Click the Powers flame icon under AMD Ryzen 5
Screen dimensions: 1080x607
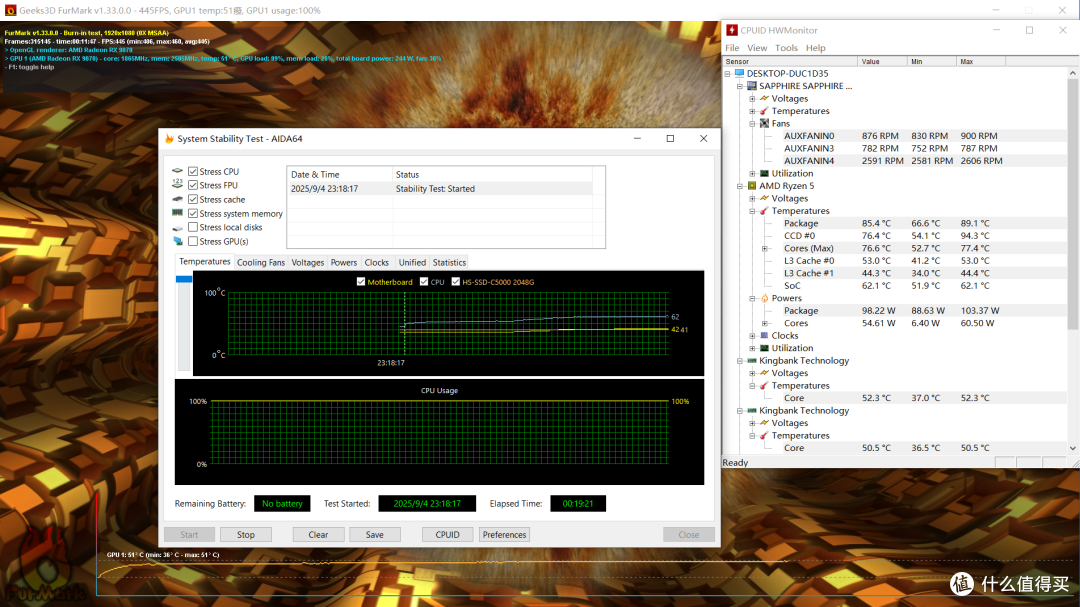pyautogui.click(x=764, y=298)
